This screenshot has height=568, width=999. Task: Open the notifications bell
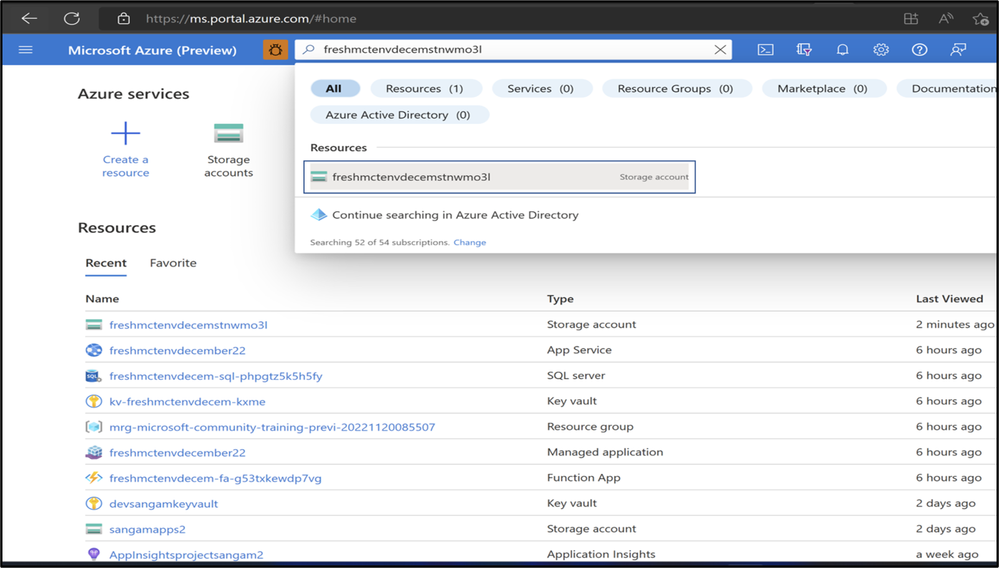coord(842,50)
